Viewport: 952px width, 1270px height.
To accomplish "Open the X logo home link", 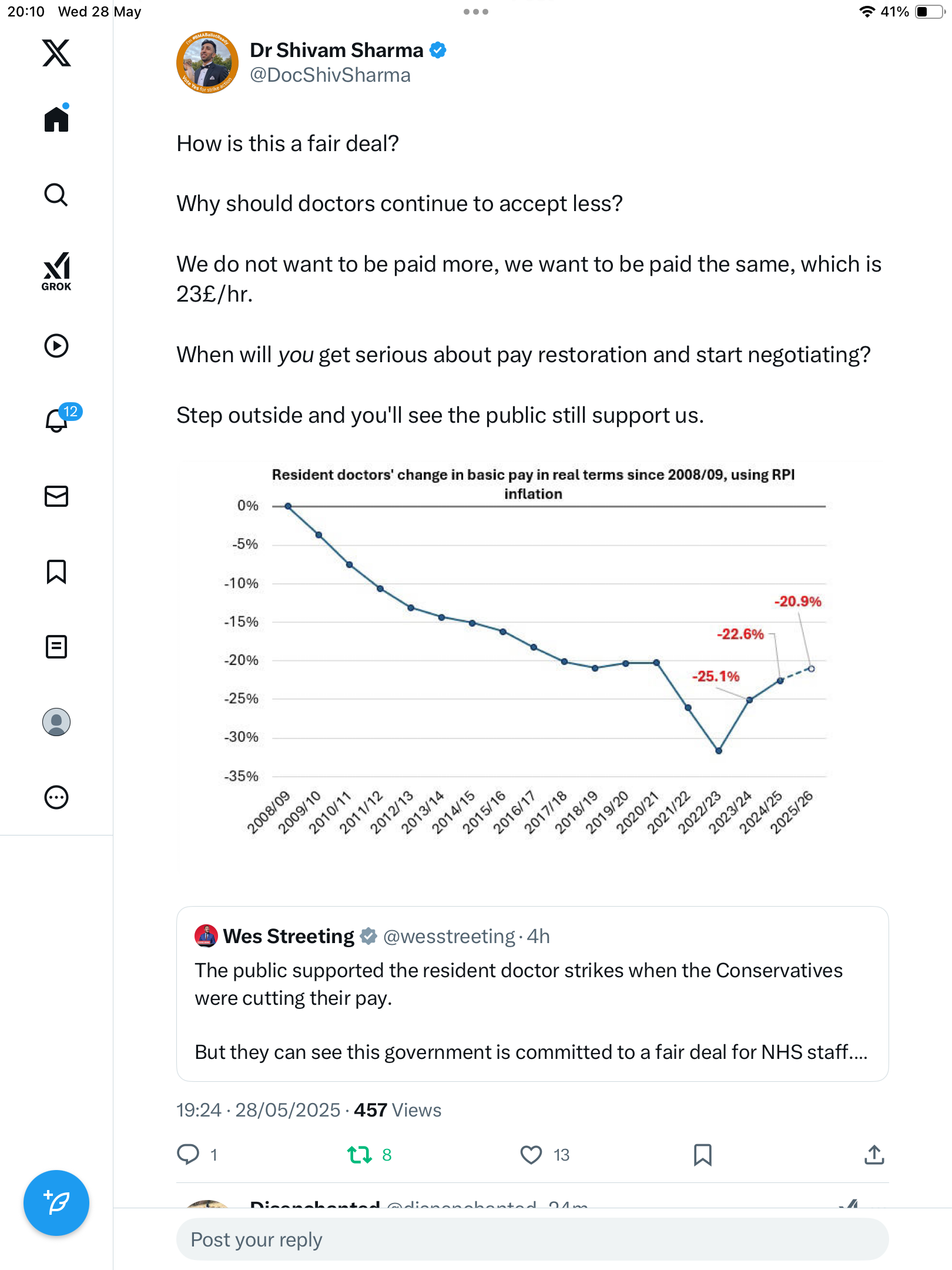I will click(56, 53).
